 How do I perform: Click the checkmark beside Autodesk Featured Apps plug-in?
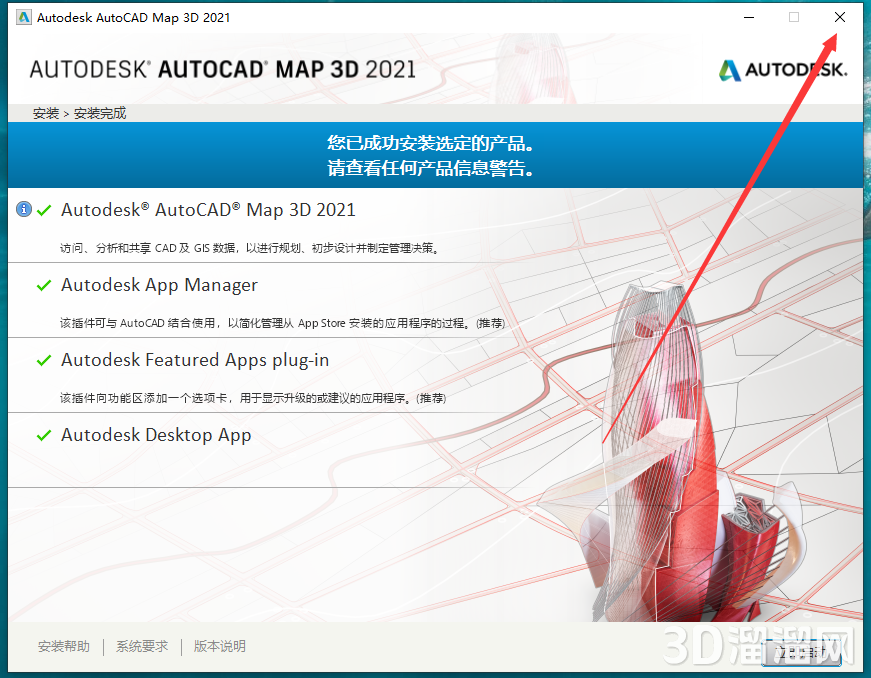tap(43, 361)
